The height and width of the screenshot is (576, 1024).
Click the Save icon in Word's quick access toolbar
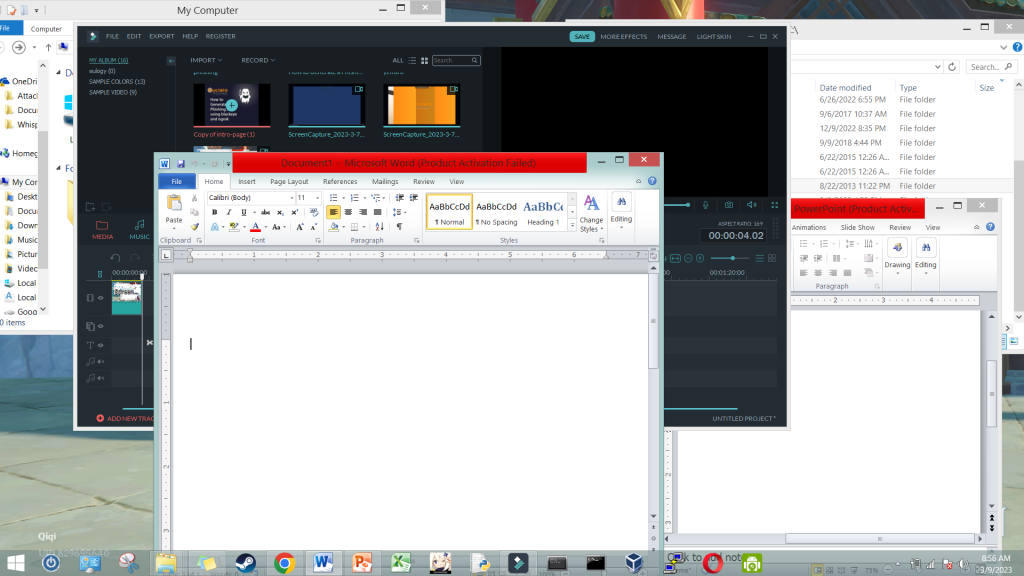pos(181,163)
